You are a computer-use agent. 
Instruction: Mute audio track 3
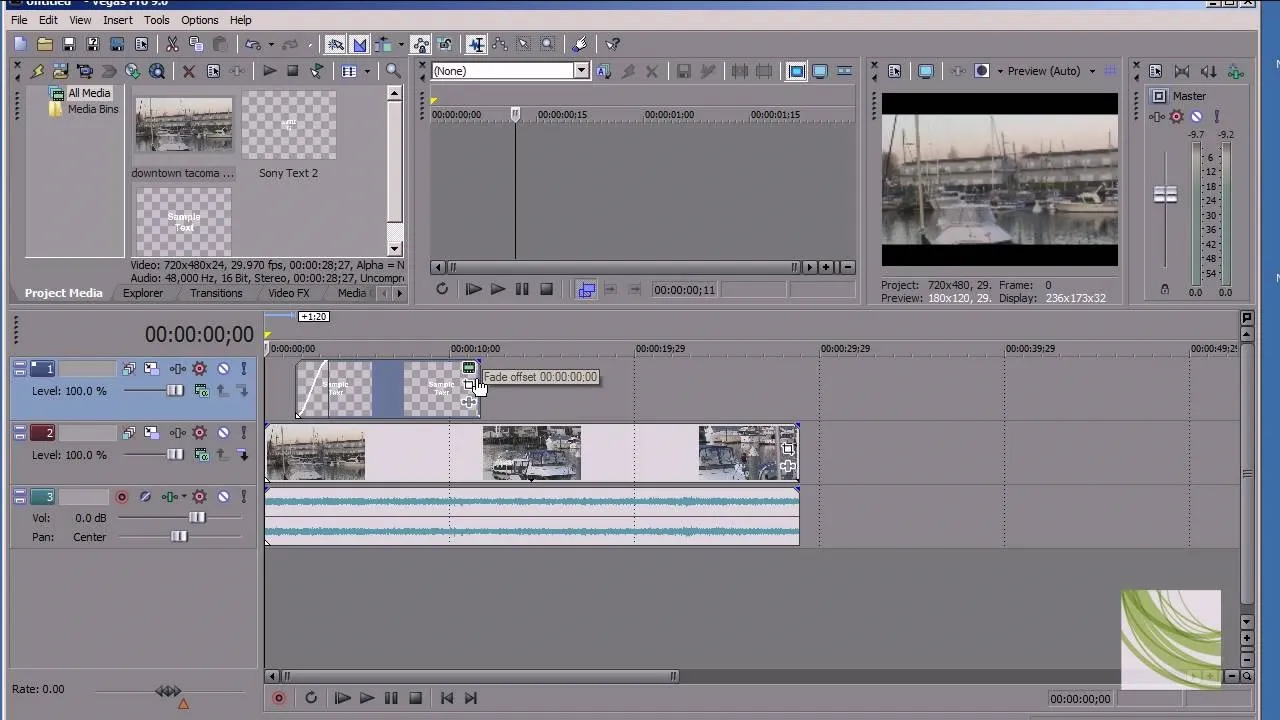[x=223, y=497]
